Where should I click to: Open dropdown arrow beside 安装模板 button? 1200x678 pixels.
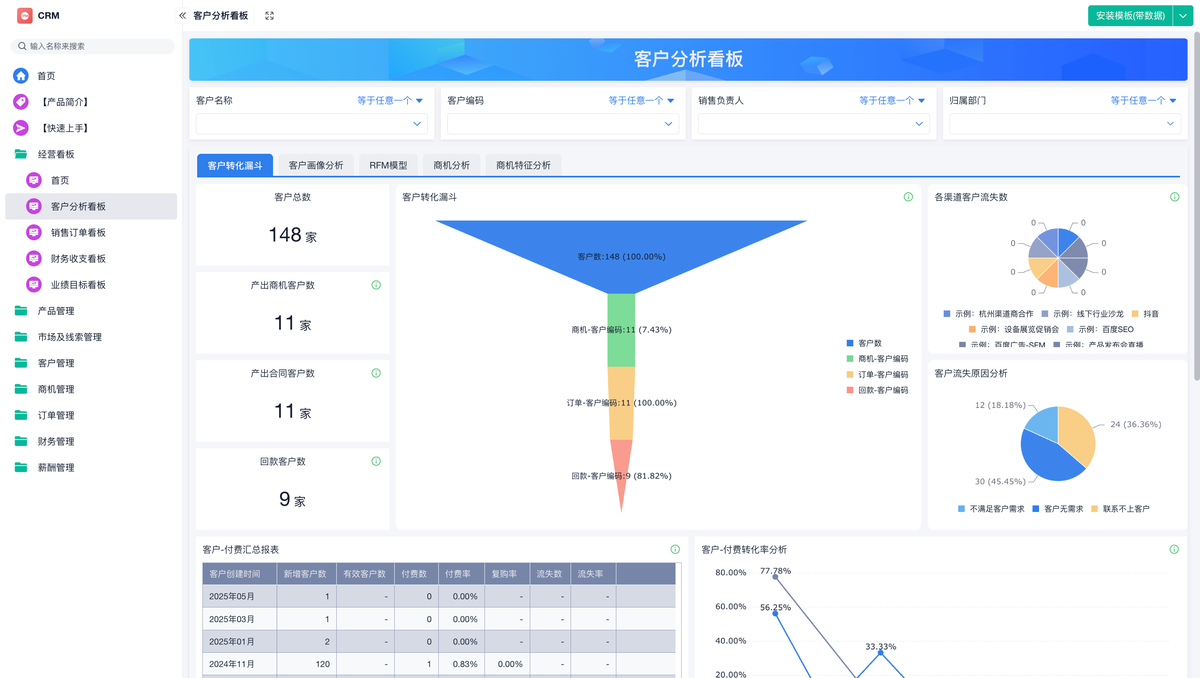pos(1182,16)
